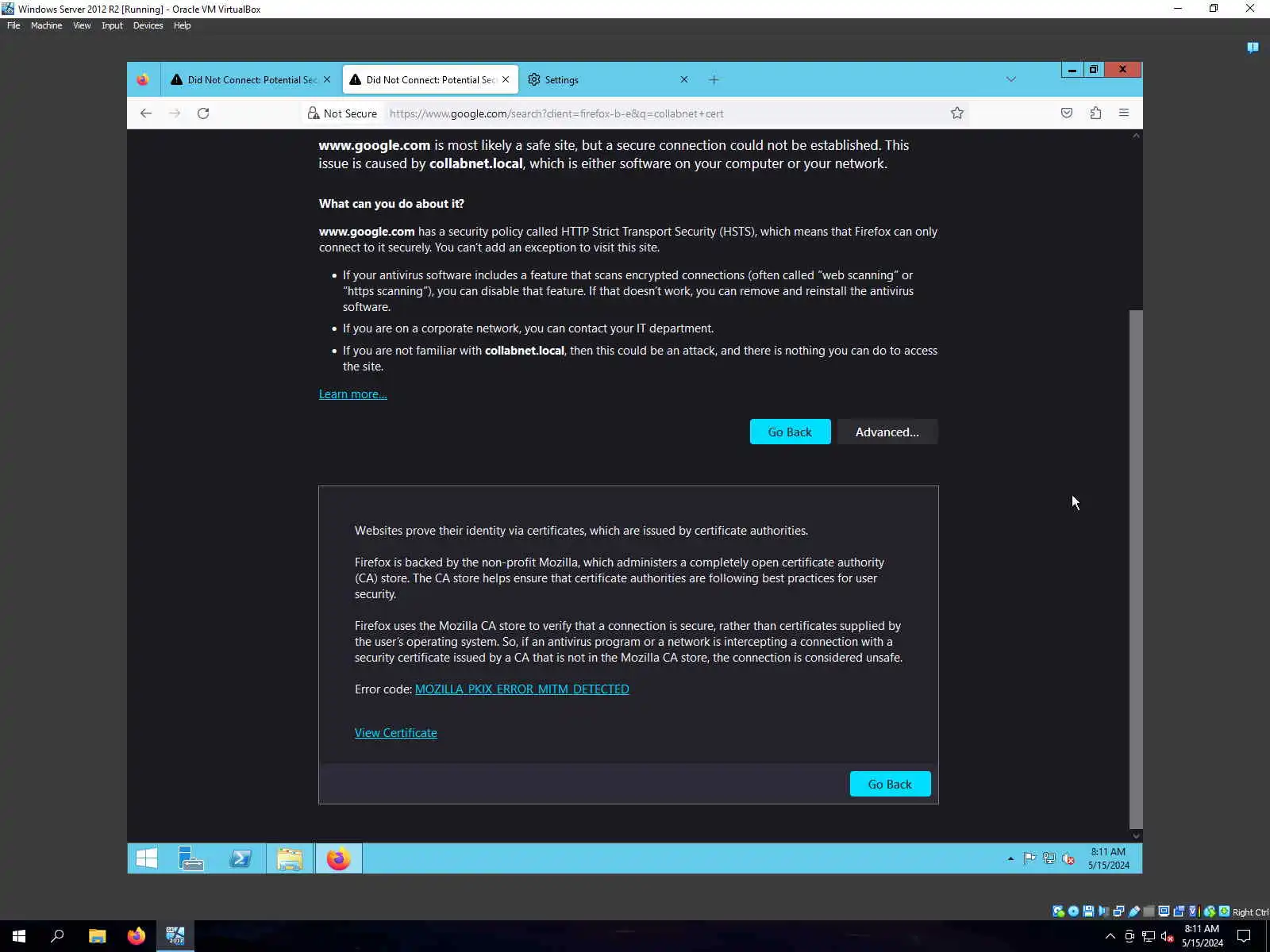The width and height of the screenshot is (1270, 952).
Task: Open MOZILLA_PKIX_ERROR_MITM_DETECTED error code link
Action: pos(521,689)
